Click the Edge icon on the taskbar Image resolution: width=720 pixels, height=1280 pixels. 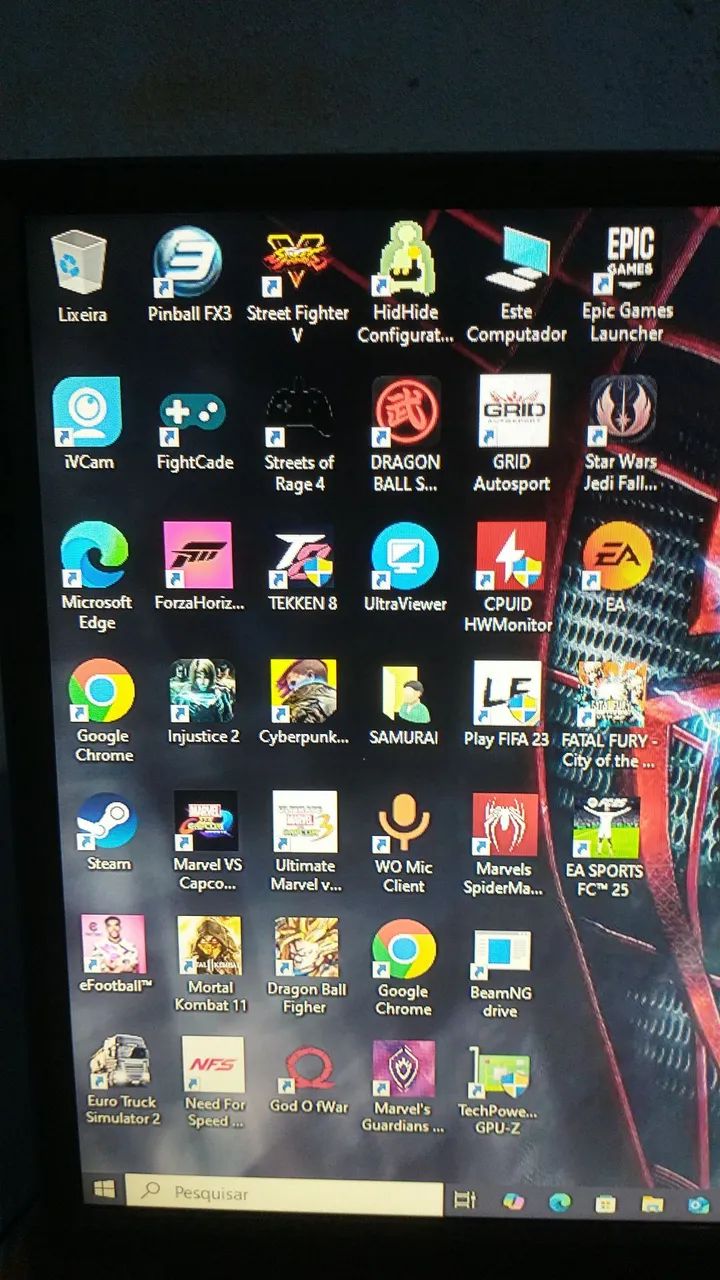click(x=560, y=1201)
